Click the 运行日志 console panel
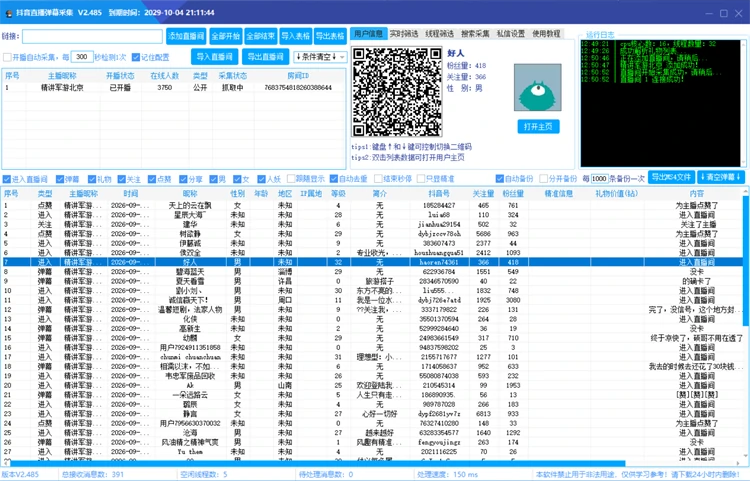The image size is (750, 481). coord(661,103)
